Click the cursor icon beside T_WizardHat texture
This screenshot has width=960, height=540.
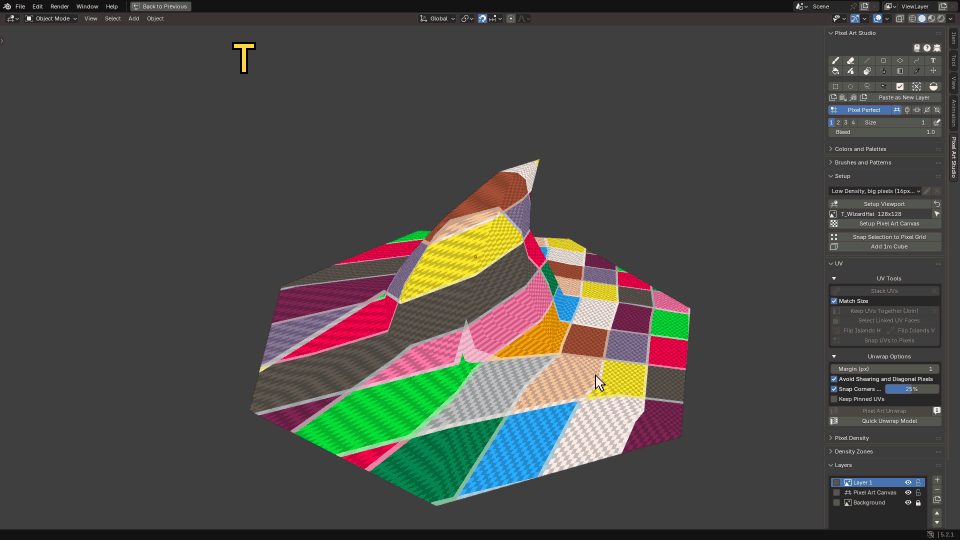click(x=937, y=214)
